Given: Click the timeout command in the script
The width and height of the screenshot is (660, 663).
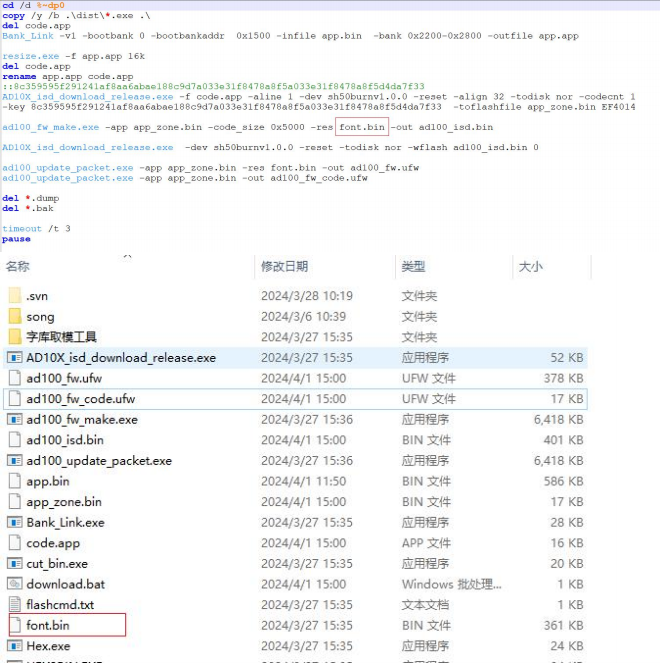Looking at the screenshot, I should tap(22, 228).
